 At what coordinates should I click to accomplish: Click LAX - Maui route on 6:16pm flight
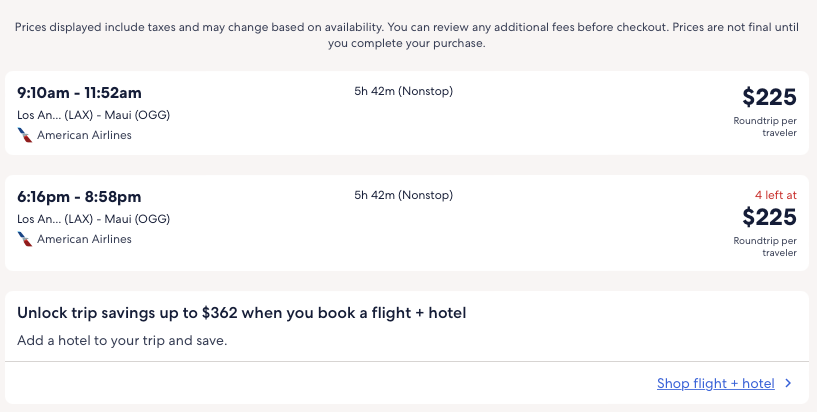click(x=93, y=219)
